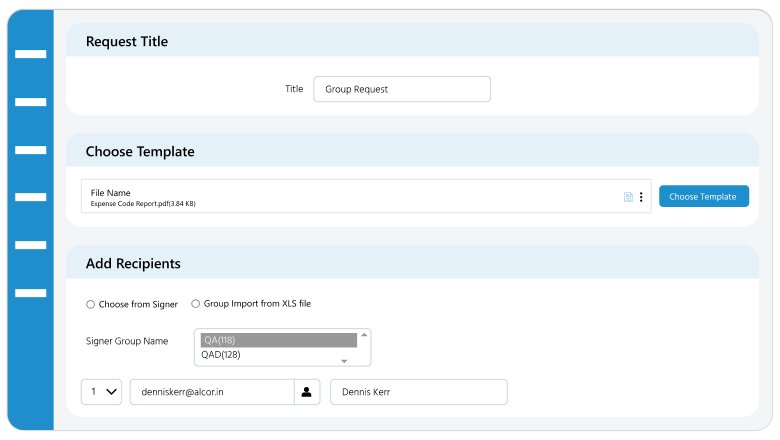
Task: Click the sixth white bar in the sidebar
Action: click(31, 293)
